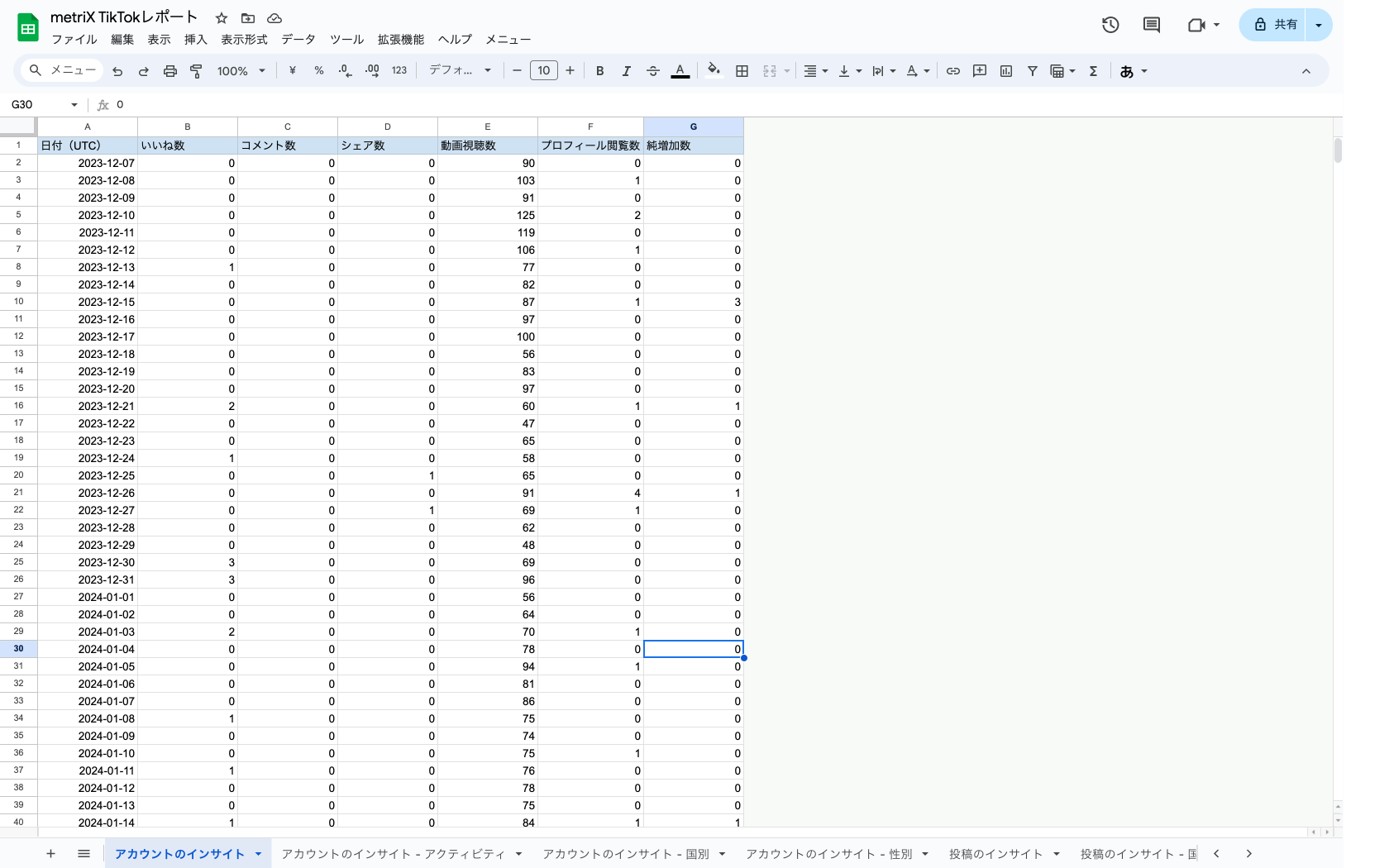1389x868 pixels.
Task: Open zoom 100% dropdown
Action: (x=241, y=71)
